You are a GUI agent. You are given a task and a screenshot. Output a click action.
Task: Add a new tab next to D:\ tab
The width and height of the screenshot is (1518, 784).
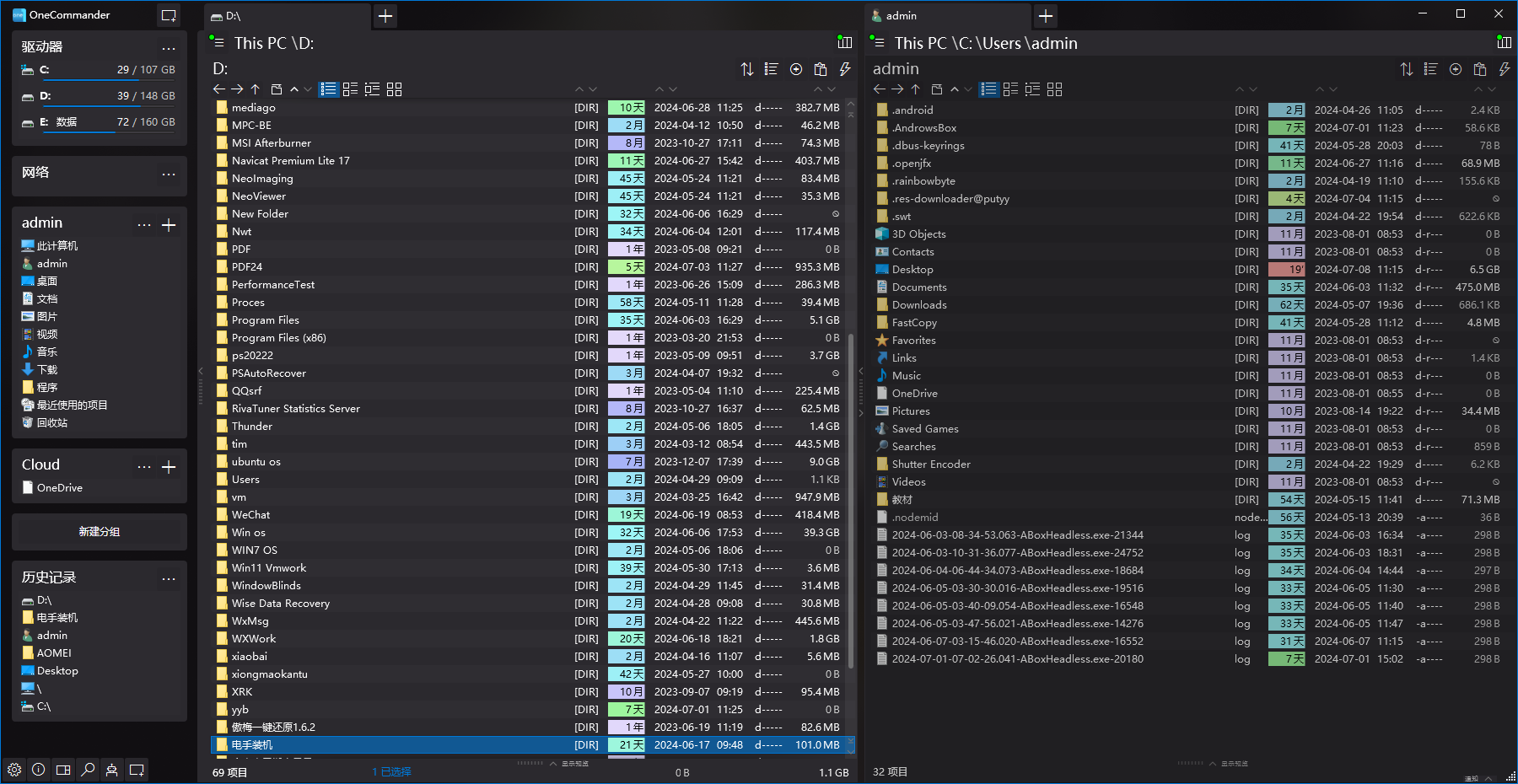tap(385, 16)
